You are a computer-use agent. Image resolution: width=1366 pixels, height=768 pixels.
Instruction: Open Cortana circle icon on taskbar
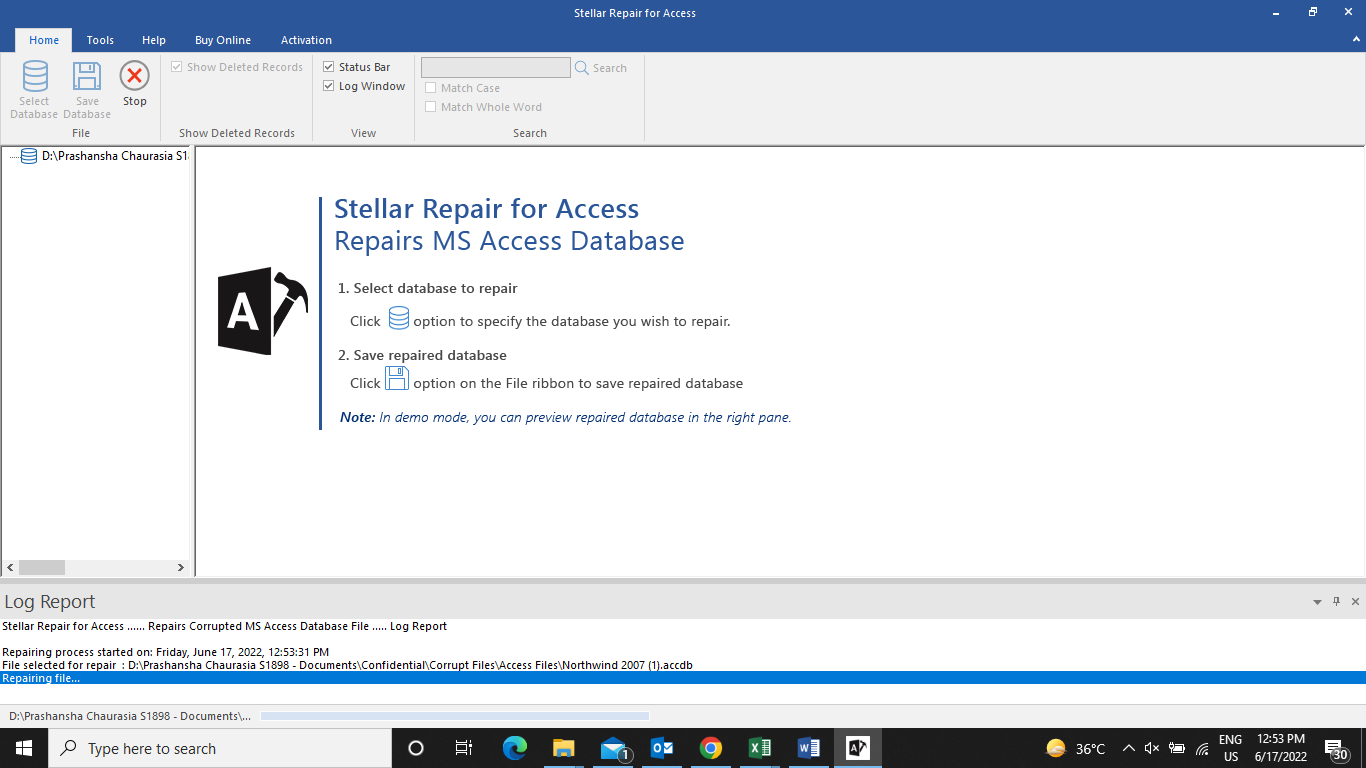[416, 748]
